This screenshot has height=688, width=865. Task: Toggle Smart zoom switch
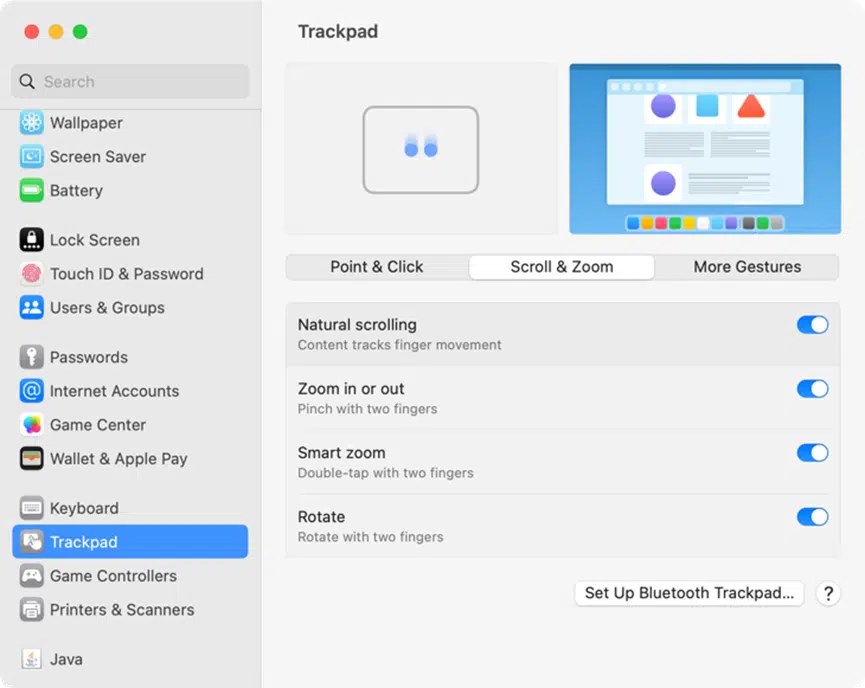tap(812, 453)
